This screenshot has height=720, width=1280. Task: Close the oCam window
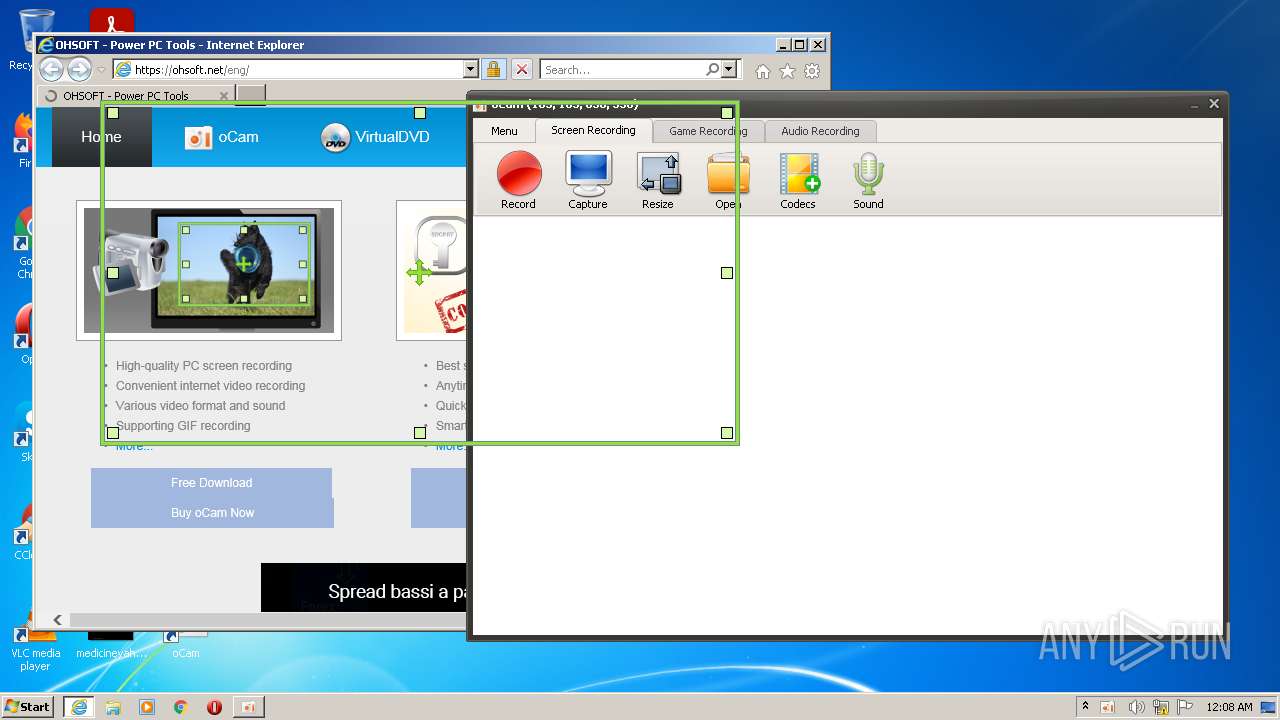(x=1214, y=104)
